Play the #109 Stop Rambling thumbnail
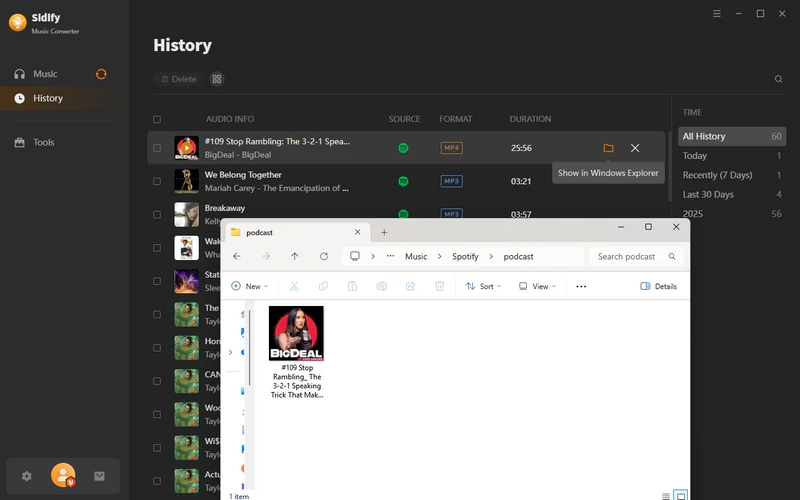The image size is (800, 500). coord(187,148)
